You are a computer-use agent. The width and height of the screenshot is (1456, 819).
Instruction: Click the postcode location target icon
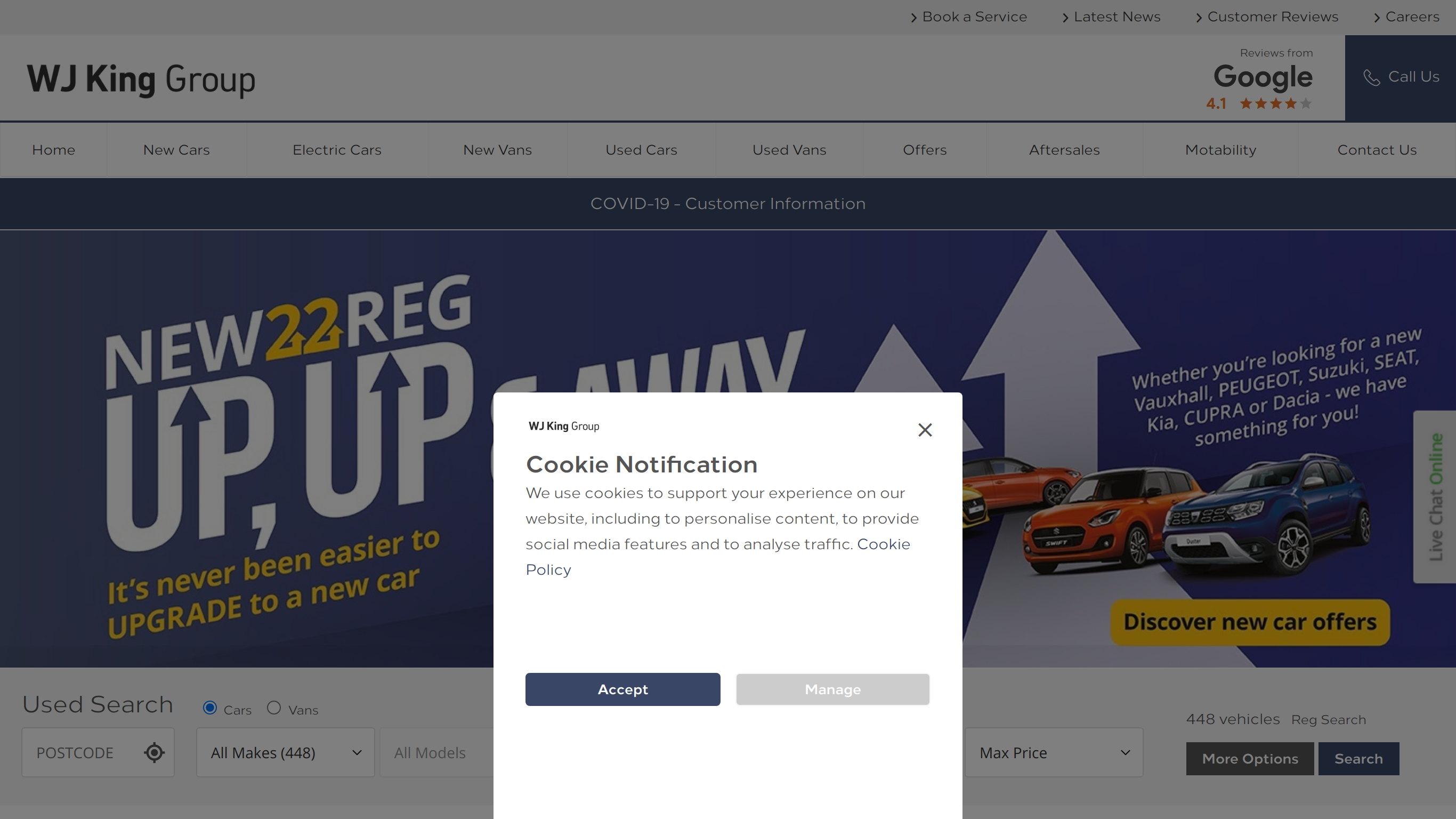coord(153,752)
